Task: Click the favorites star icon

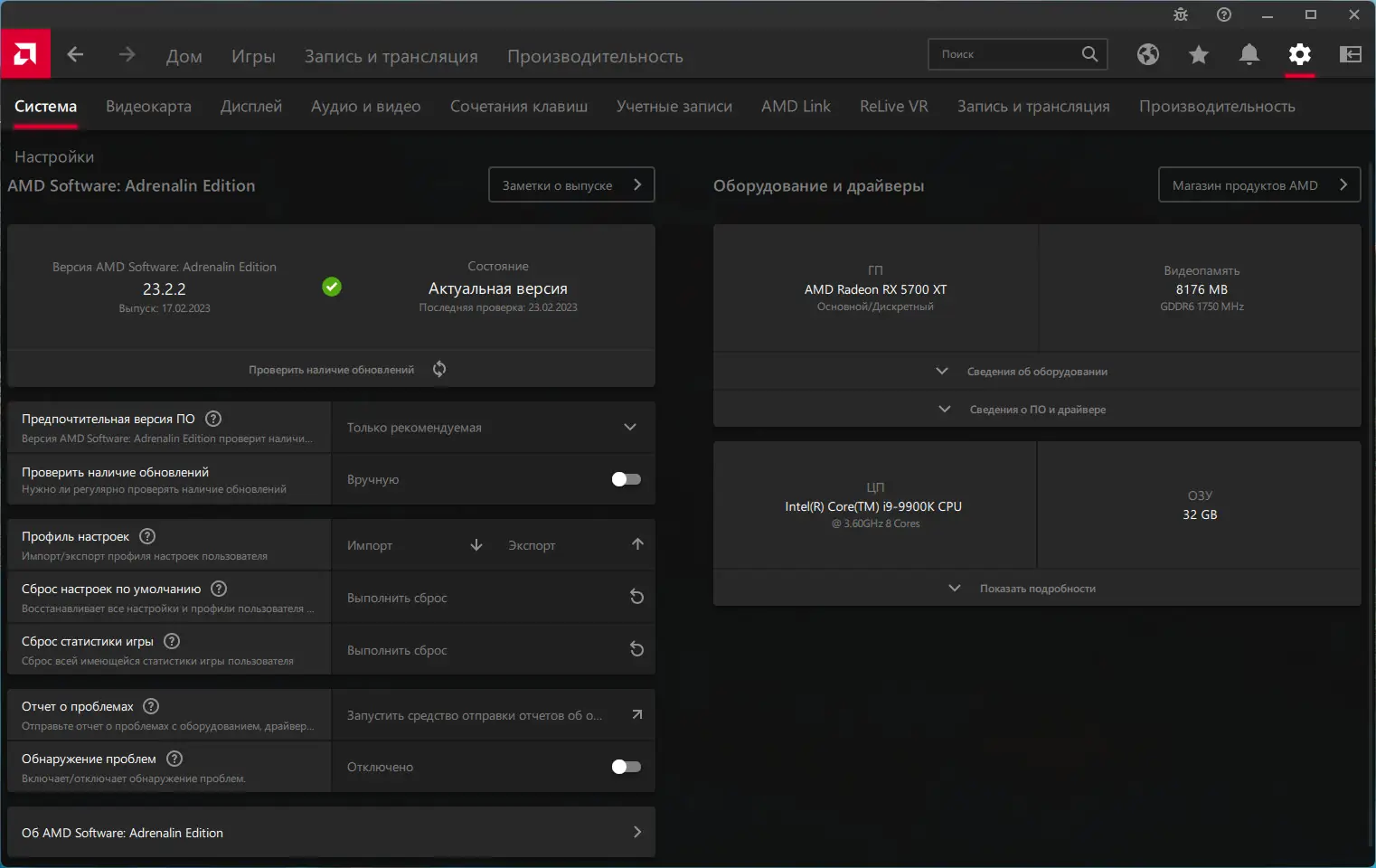Action: pyautogui.click(x=1198, y=54)
